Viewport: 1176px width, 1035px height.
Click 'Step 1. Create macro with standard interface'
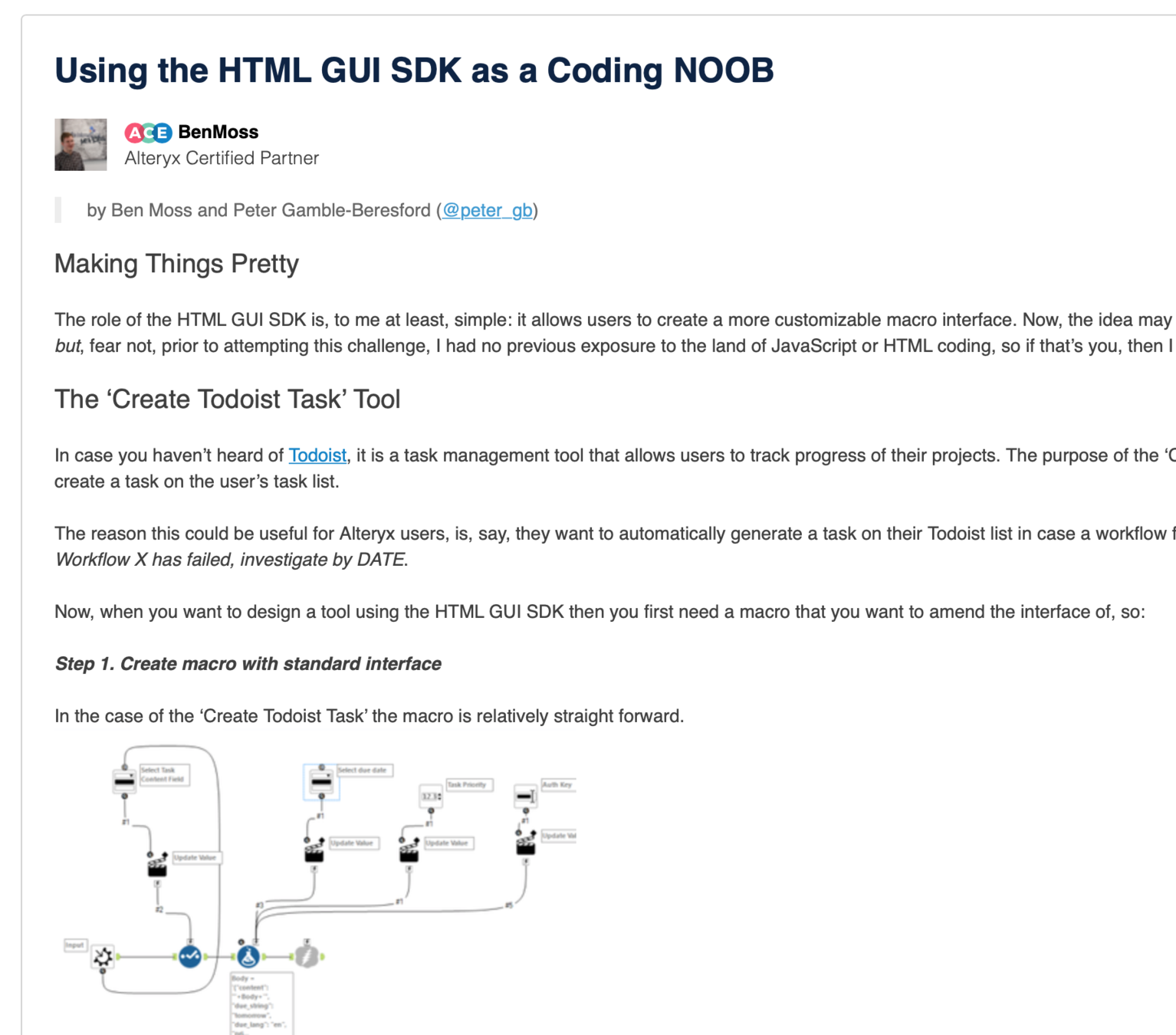(248, 664)
